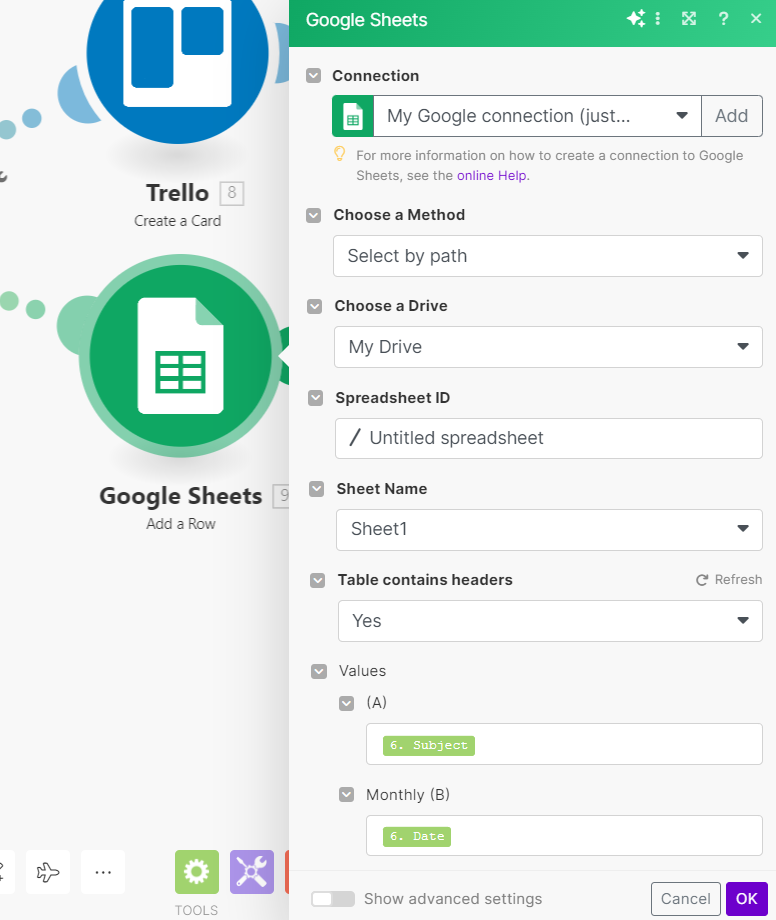Collapse the Sheet Name field toggle
The width and height of the screenshot is (776, 920).
tap(317, 489)
